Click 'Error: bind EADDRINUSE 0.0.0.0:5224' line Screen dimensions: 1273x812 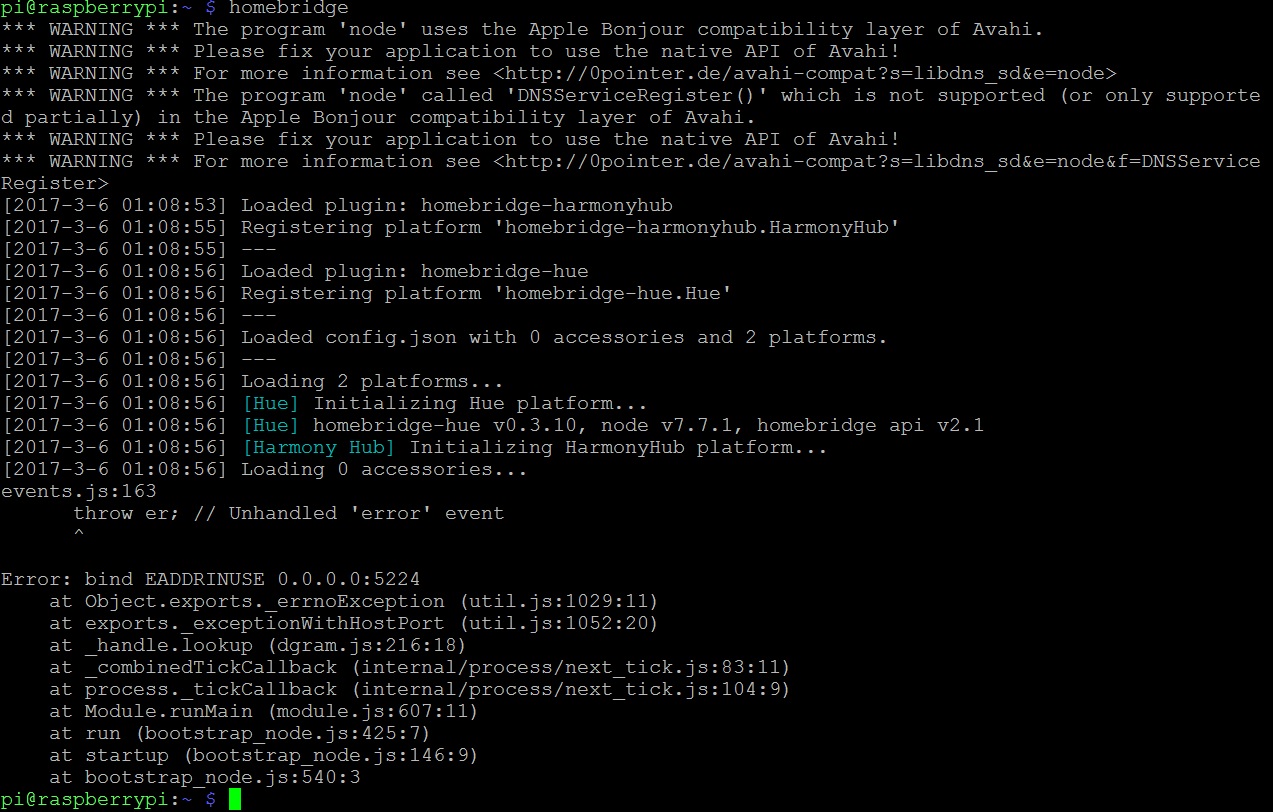pyautogui.click(x=210, y=579)
